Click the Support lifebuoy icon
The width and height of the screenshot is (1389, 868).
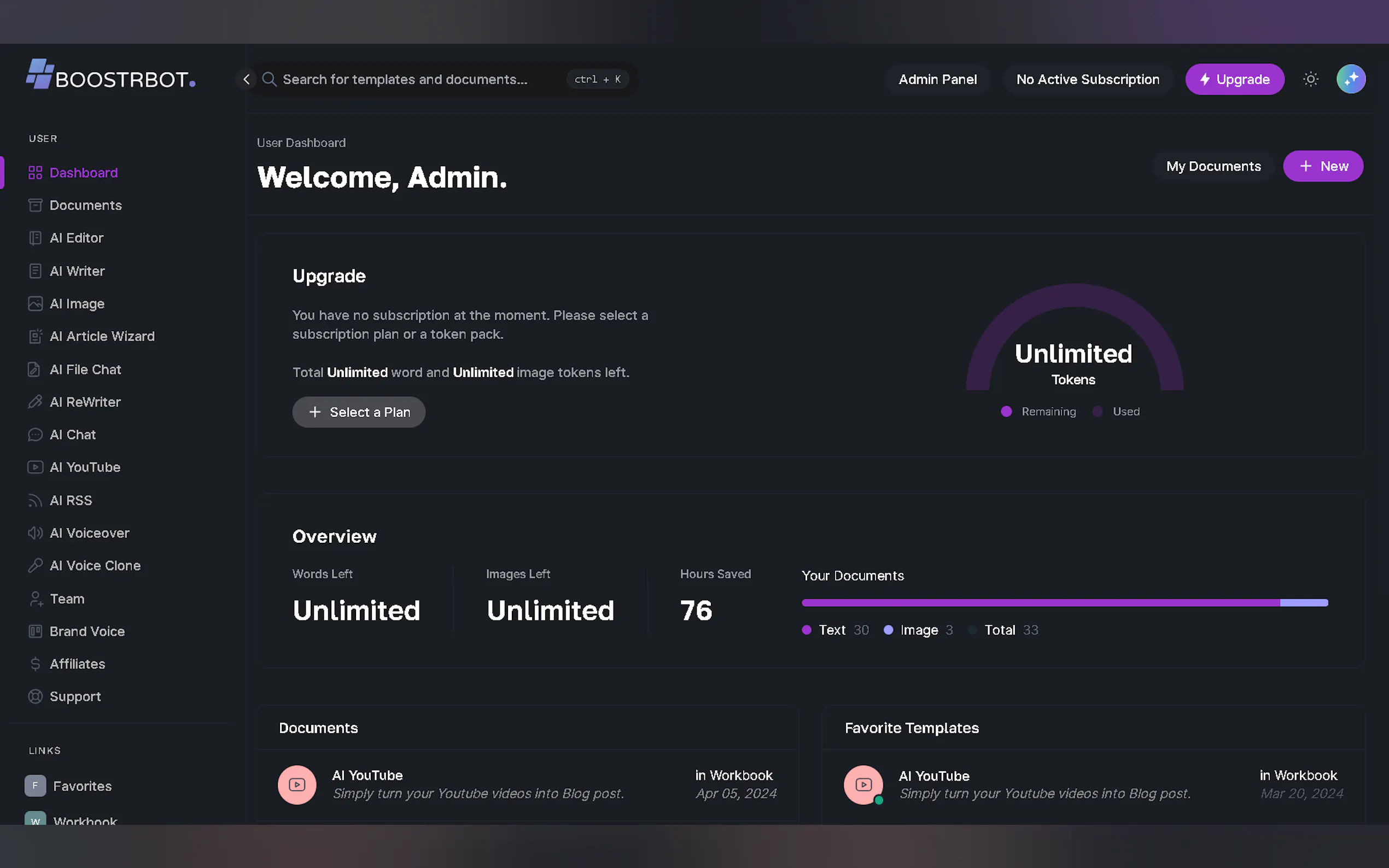[x=35, y=696]
